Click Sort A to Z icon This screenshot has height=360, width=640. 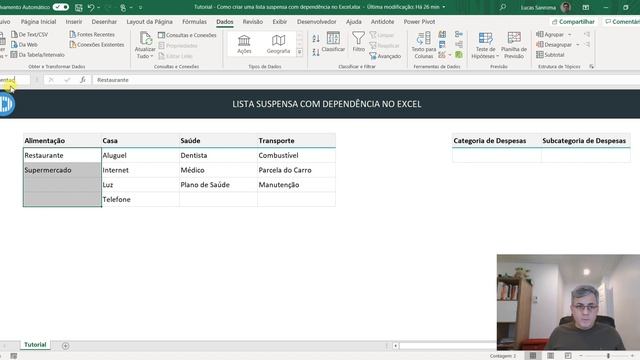tap(316, 39)
